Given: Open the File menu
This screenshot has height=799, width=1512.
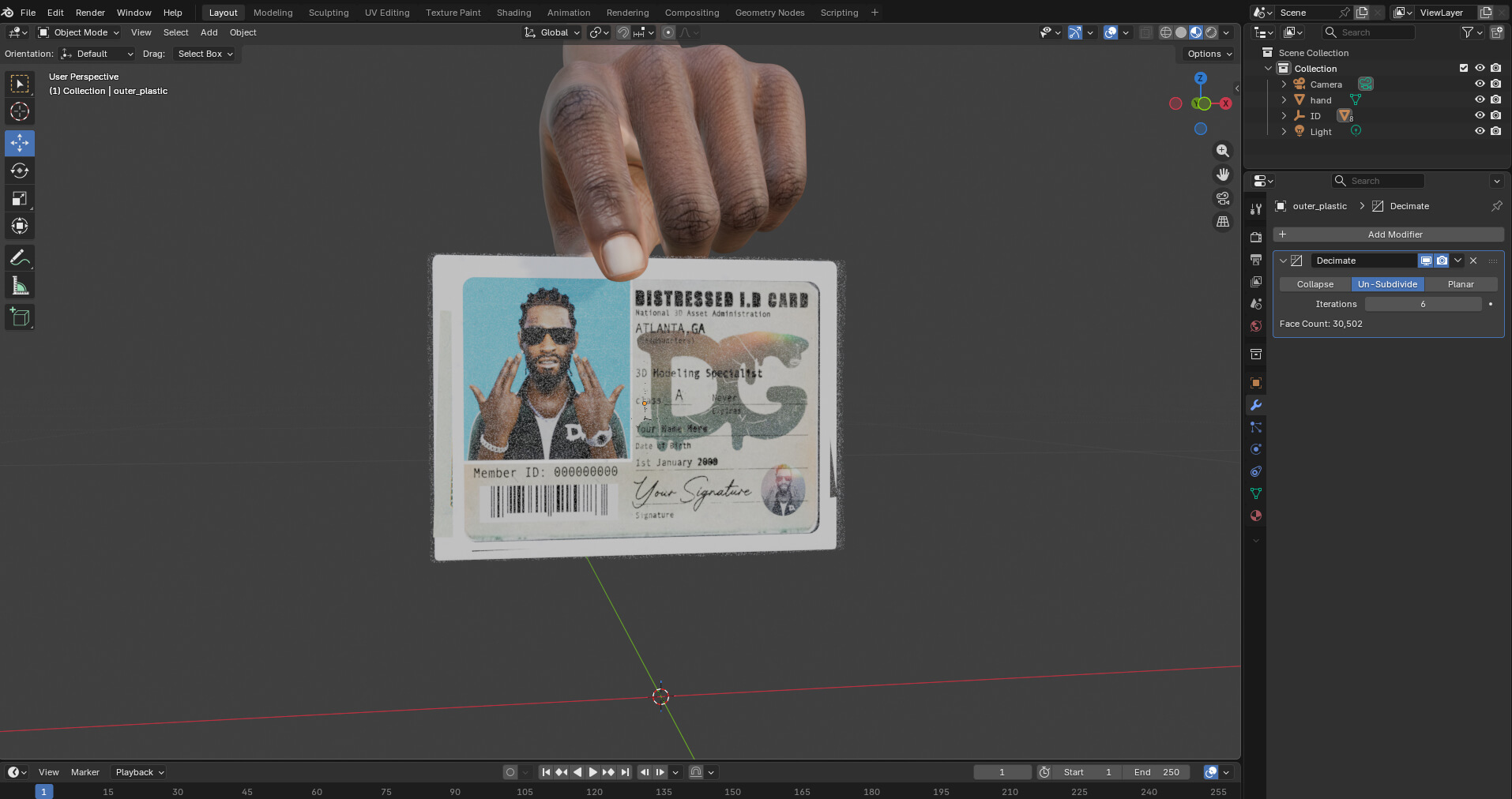Looking at the screenshot, I should tap(28, 13).
